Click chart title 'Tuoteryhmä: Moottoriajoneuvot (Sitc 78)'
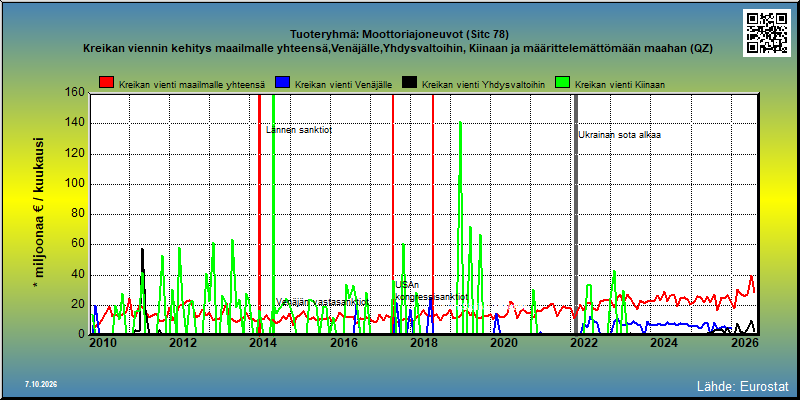Viewport: 800px width, 400px height. click(x=399, y=35)
